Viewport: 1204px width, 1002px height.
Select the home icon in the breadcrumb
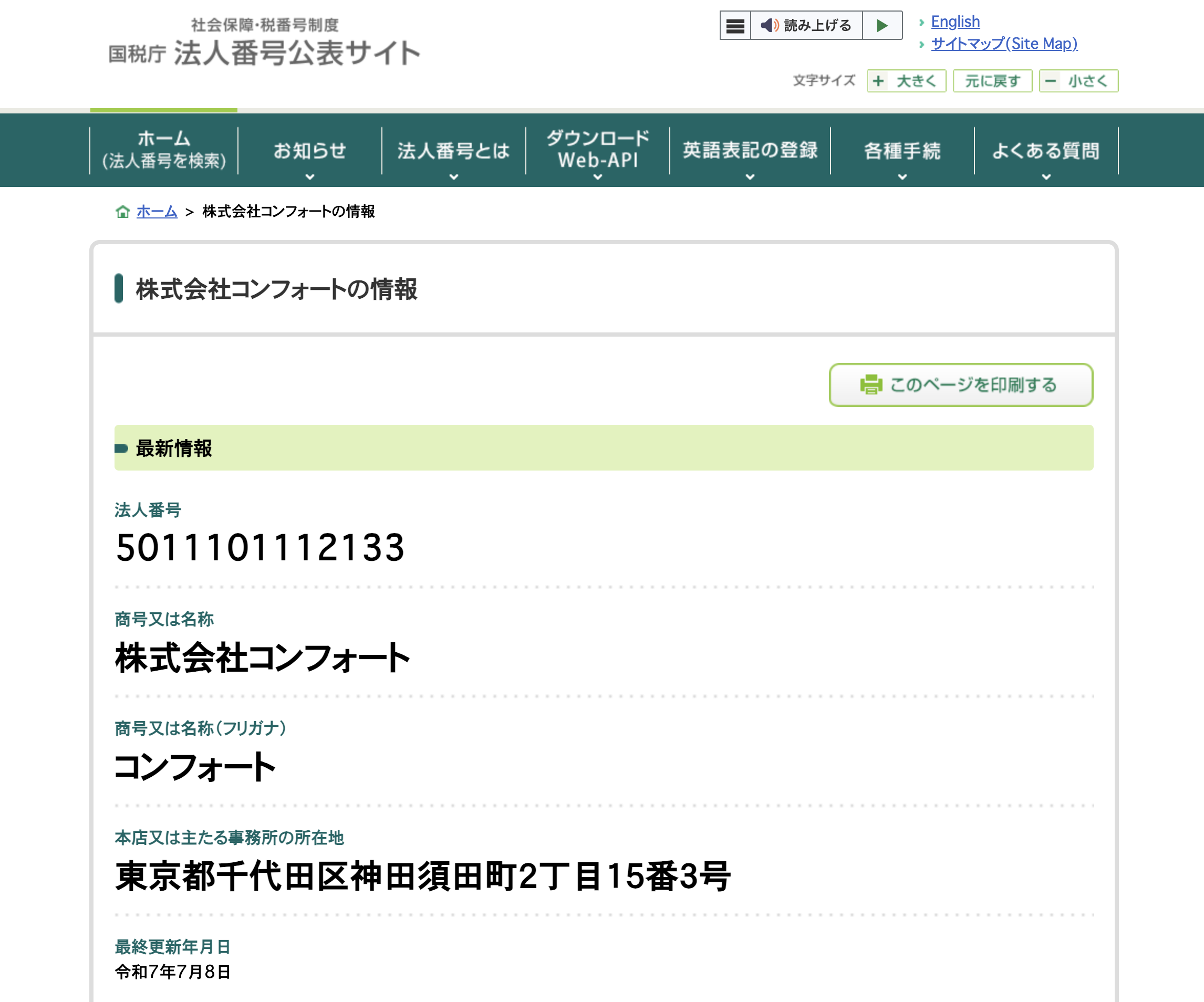(123, 212)
